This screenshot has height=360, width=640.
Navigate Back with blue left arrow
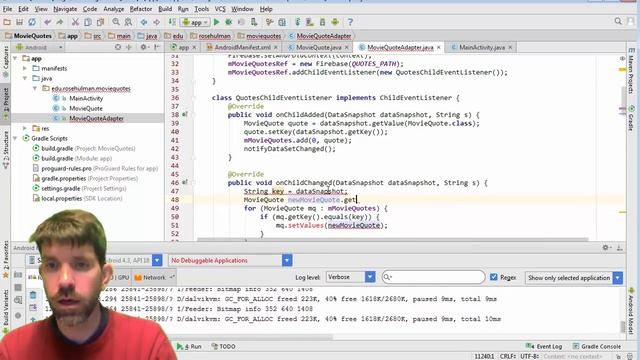pos(144,22)
